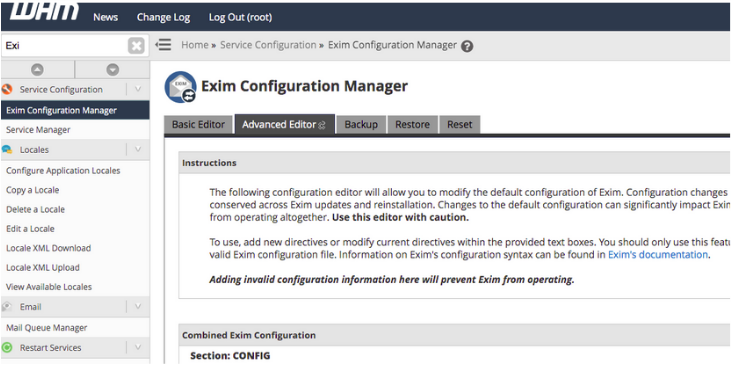This screenshot has width=731, height=373.
Task: Open Mail Queue Manager in sidebar
Action: tap(47, 328)
